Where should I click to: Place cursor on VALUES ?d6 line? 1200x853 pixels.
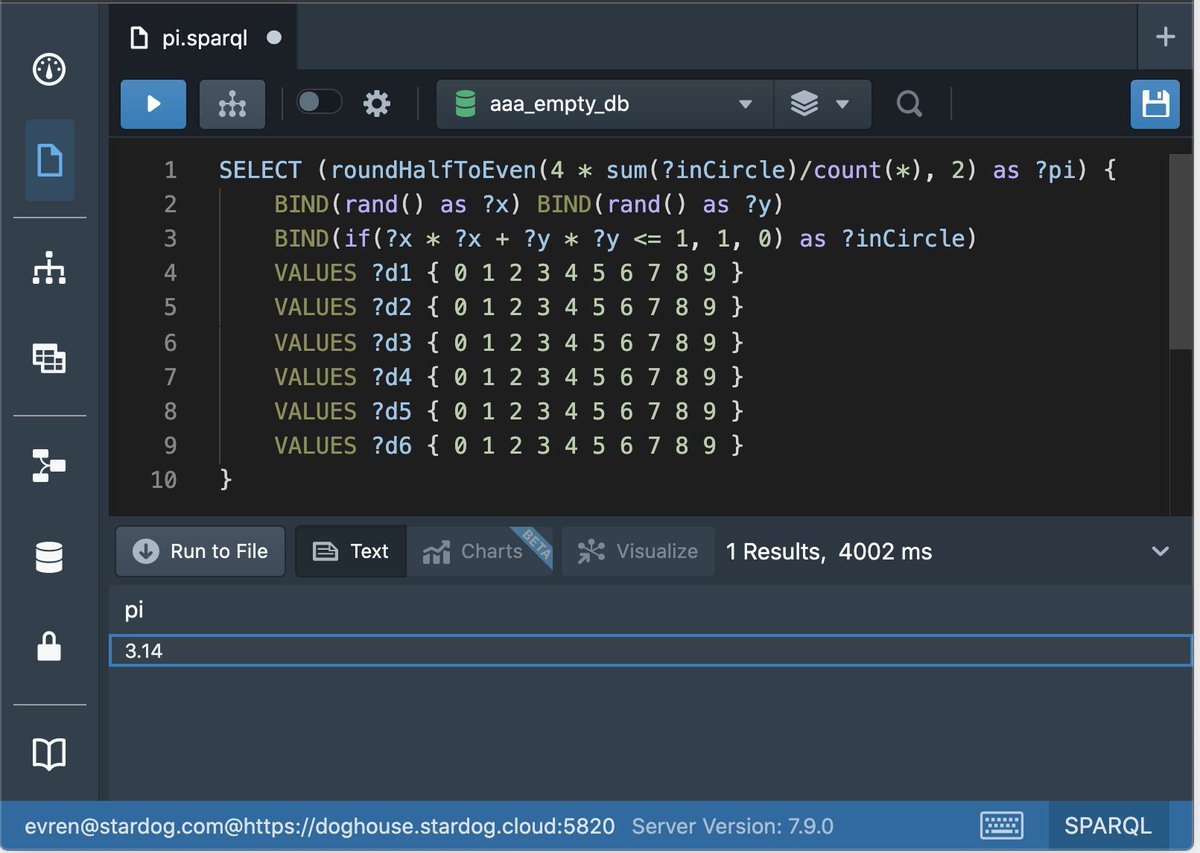click(x=508, y=445)
